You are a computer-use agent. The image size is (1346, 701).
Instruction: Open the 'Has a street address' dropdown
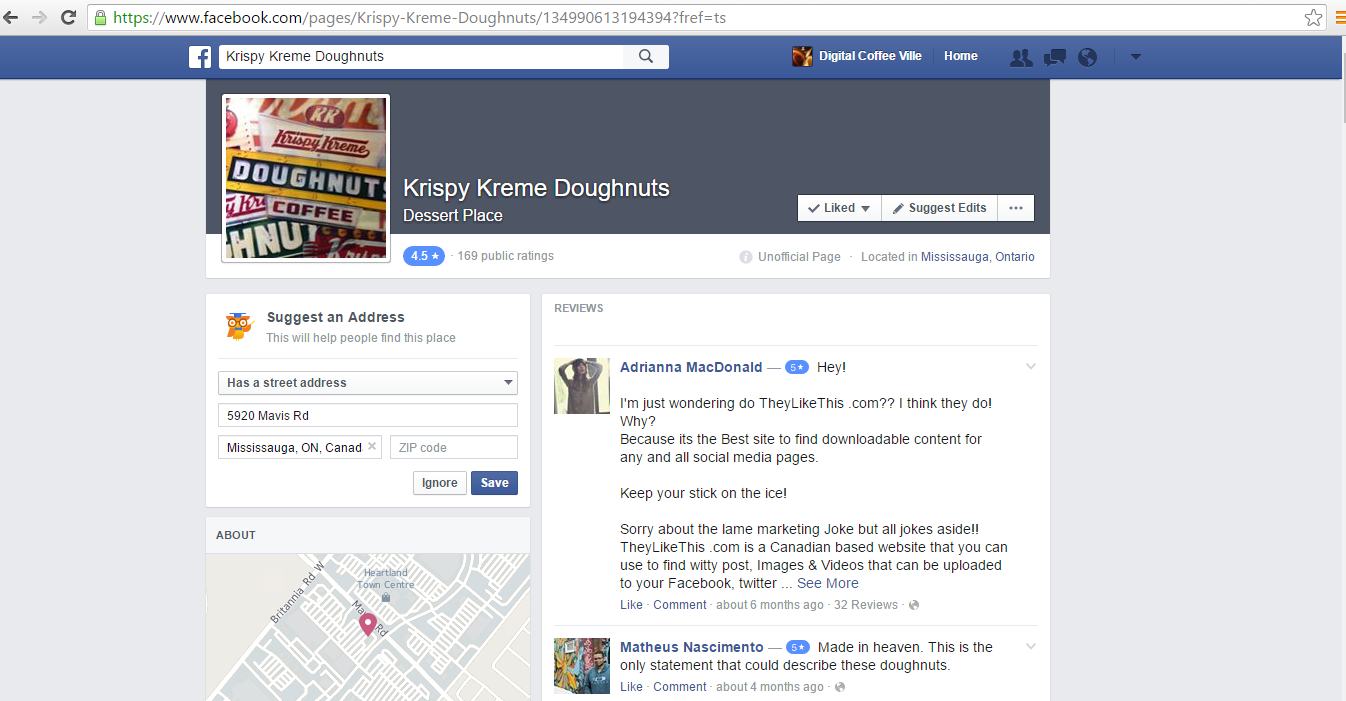pos(368,383)
